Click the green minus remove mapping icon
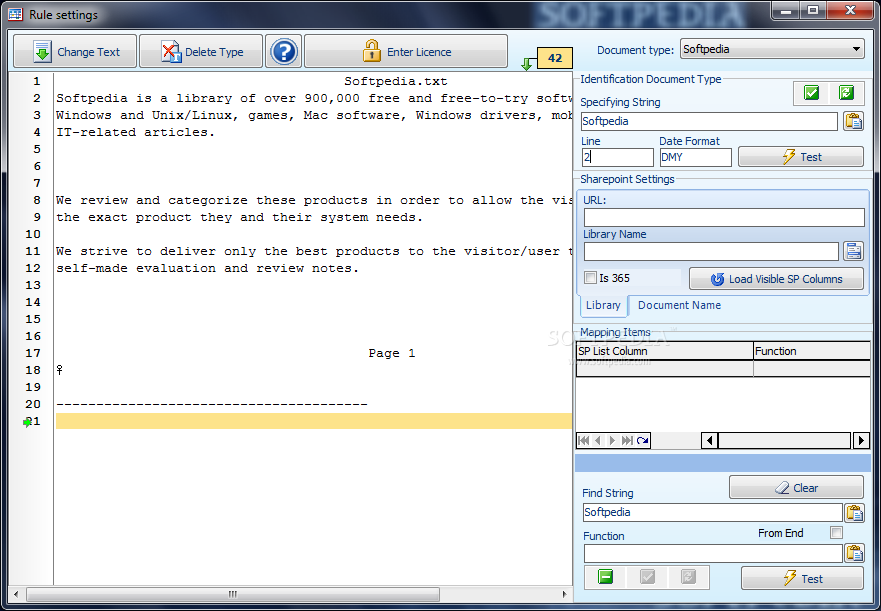The width and height of the screenshot is (881, 611). (605, 577)
